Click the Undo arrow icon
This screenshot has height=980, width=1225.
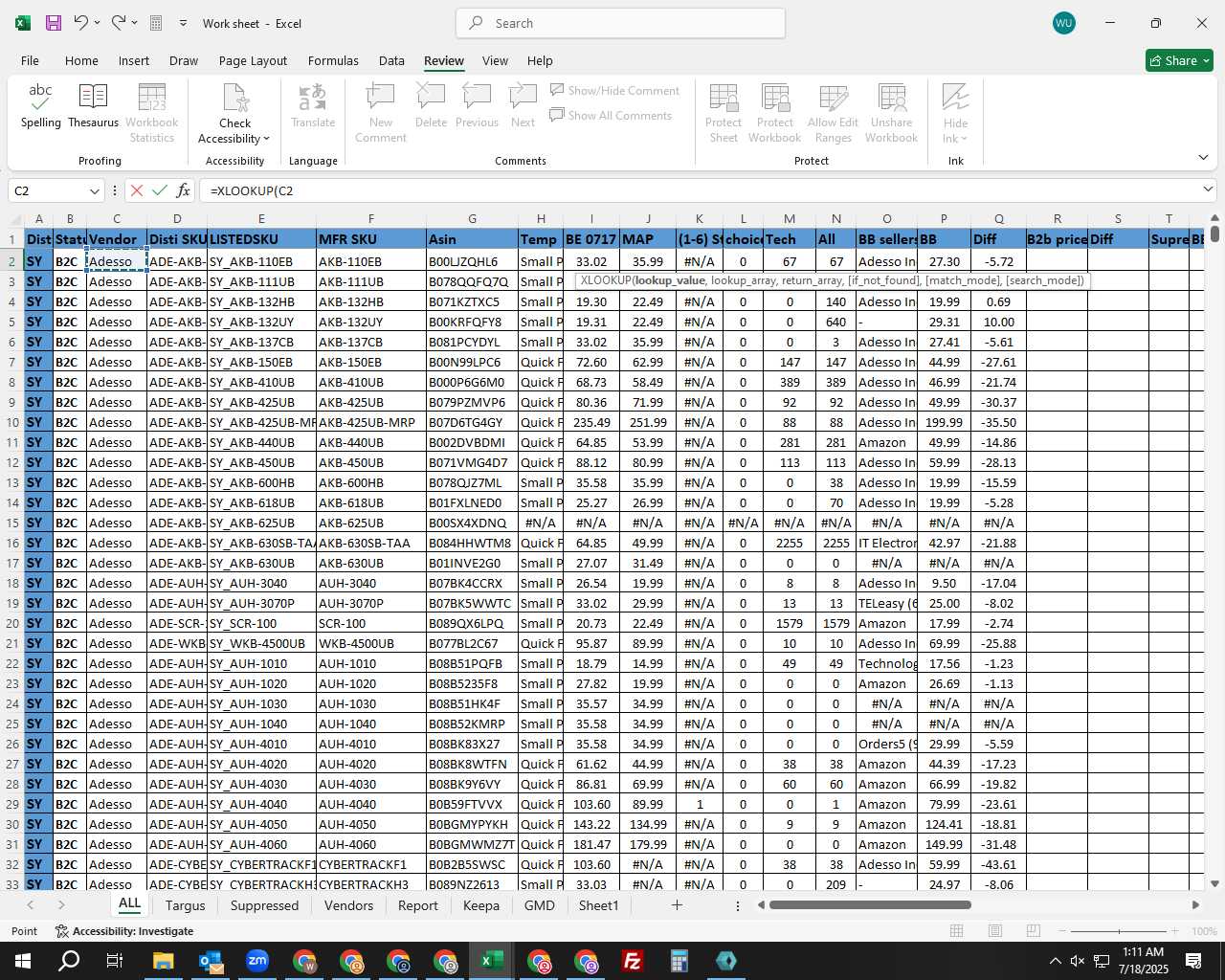point(81,23)
